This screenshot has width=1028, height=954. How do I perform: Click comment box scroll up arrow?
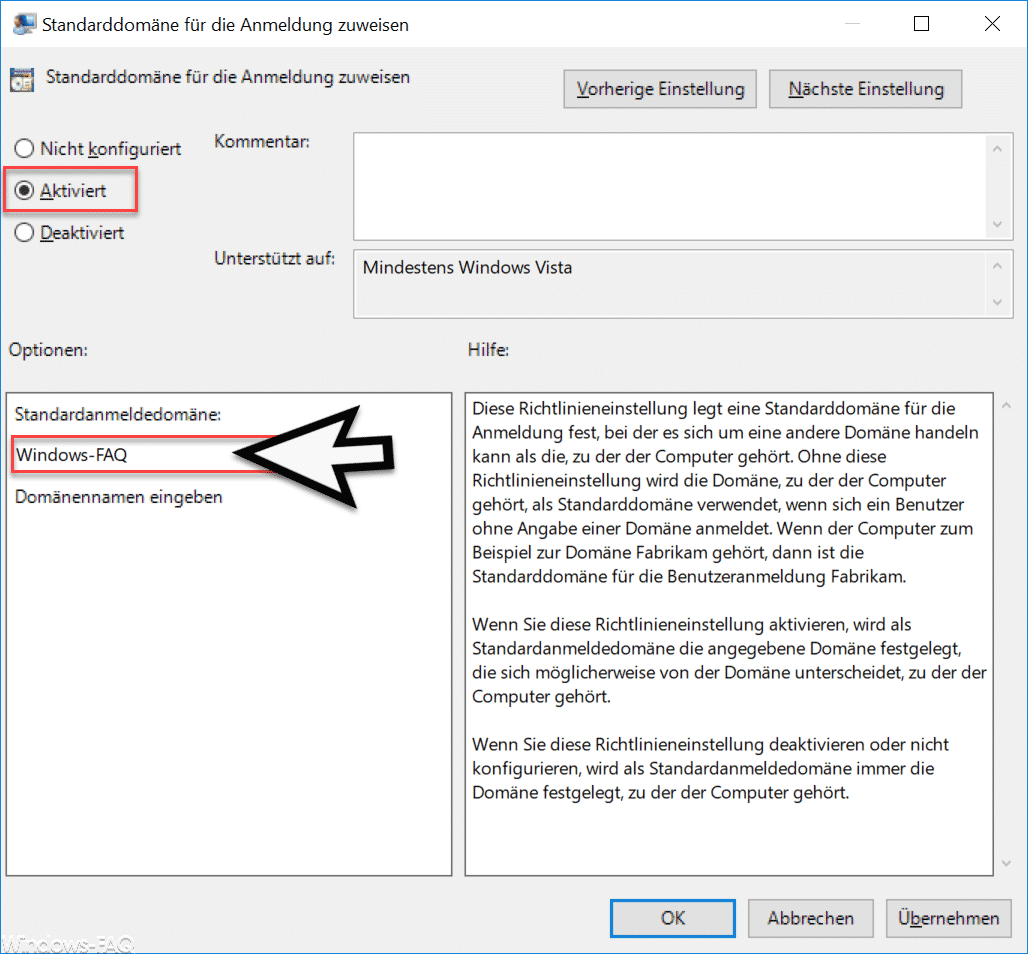pyautogui.click(x=997, y=149)
